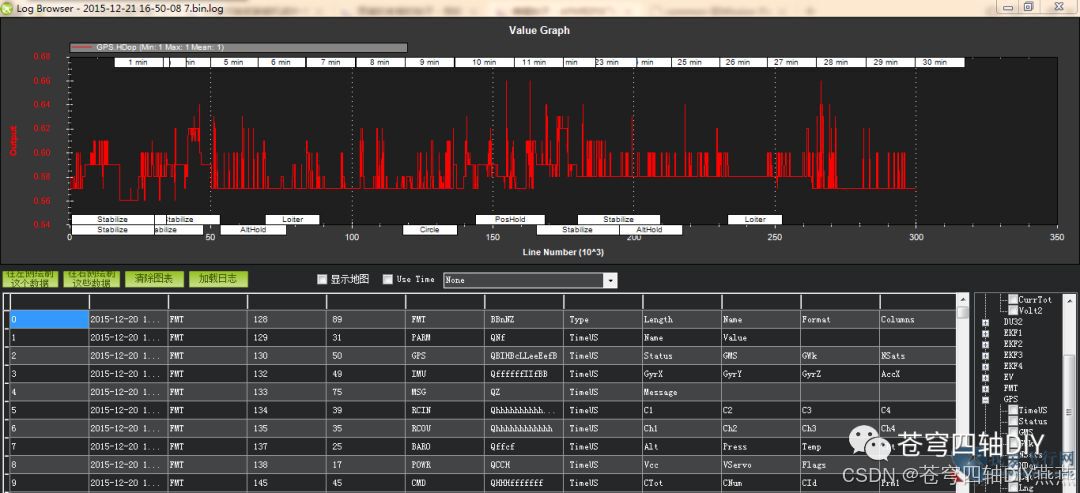Viewport: 1080px width, 493px height.
Task: Click the 7 min time marker
Action: [x=331, y=62]
